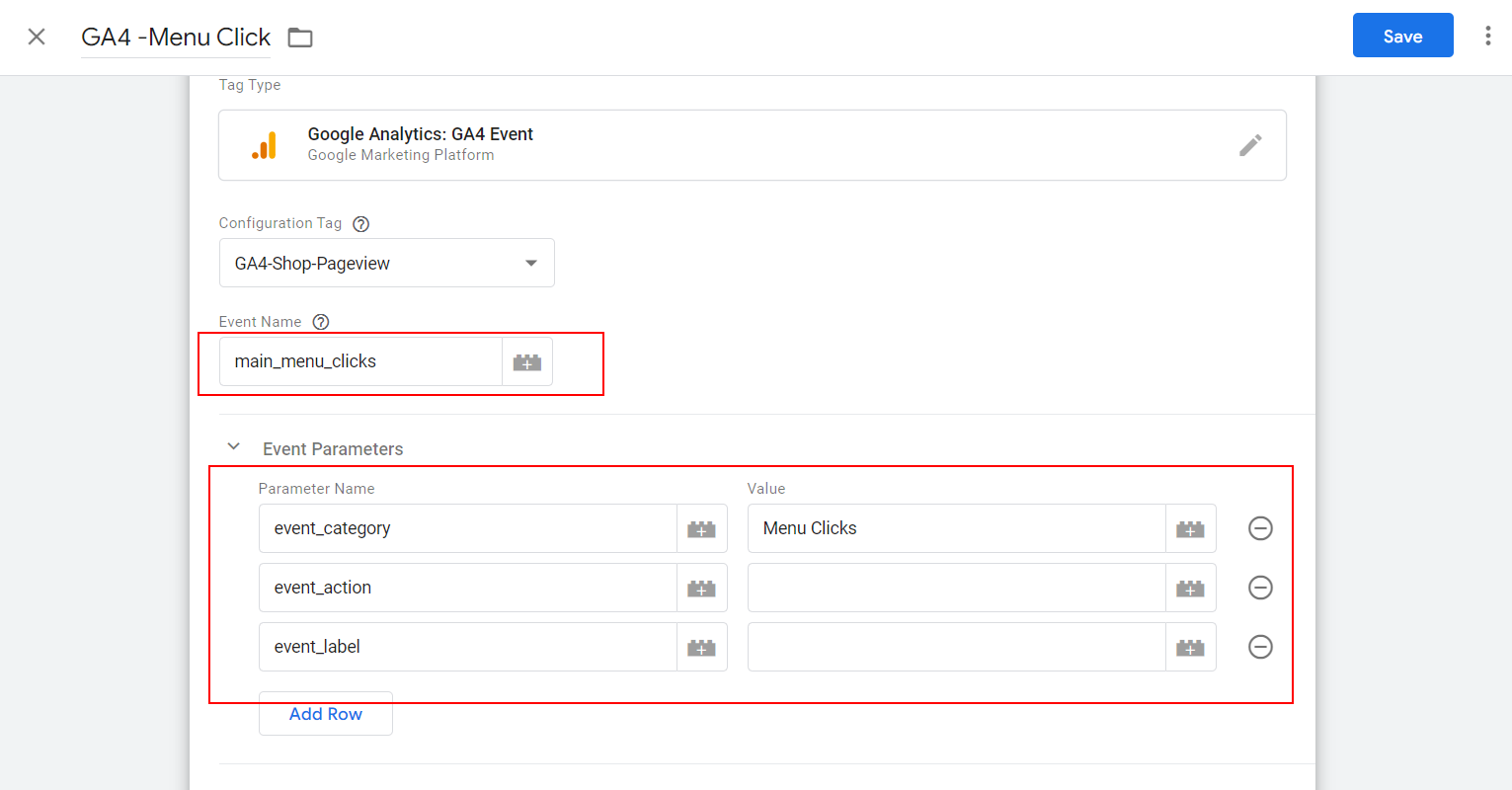Open the folder icon next to tag name
This screenshot has height=790, width=1512.
(300, 38)
